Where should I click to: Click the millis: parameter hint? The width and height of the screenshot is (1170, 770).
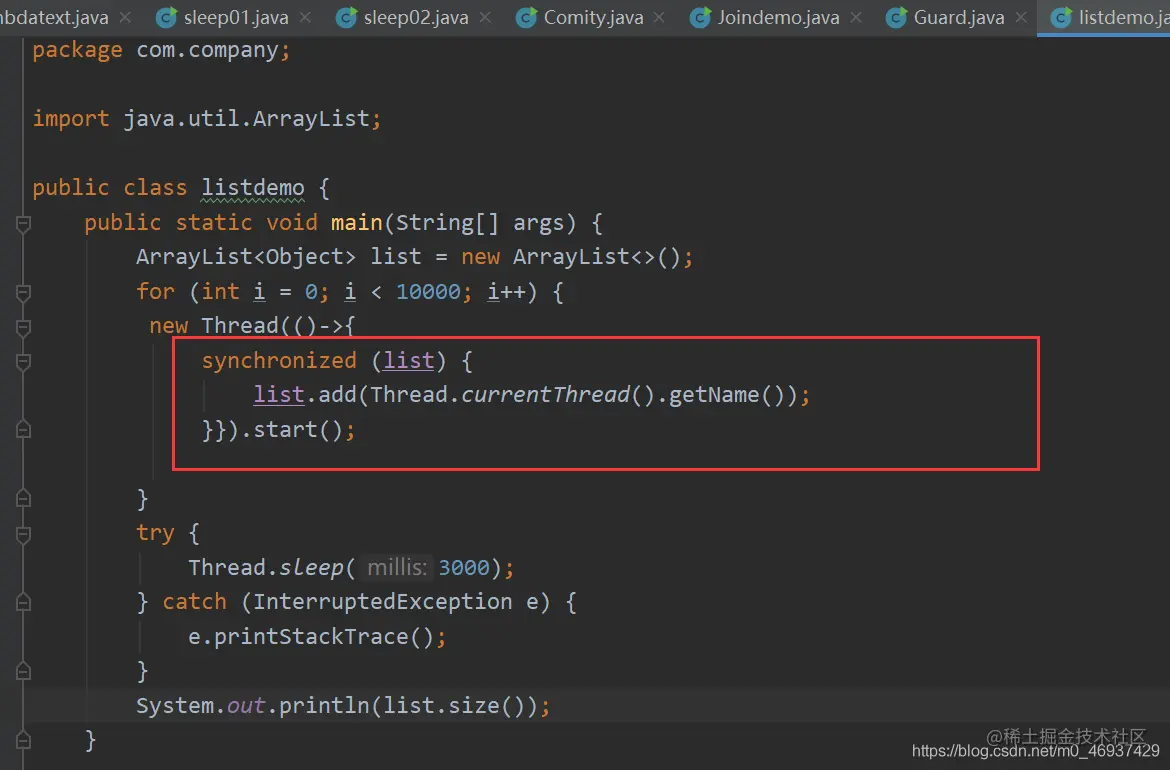(x=397, y=568)
